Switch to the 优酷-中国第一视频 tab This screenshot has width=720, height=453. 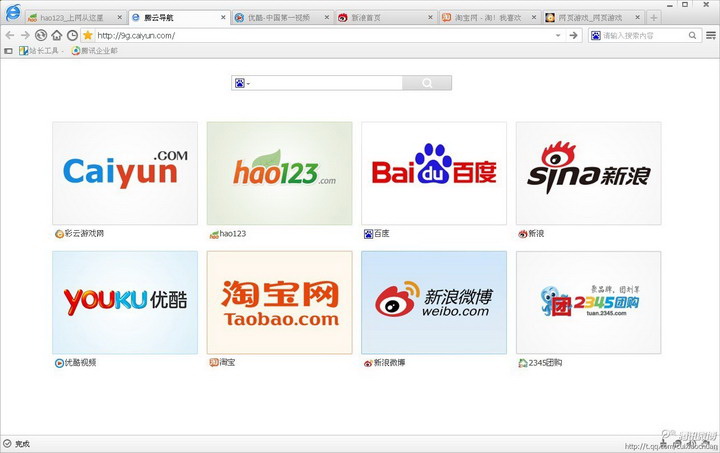[278, 18]
